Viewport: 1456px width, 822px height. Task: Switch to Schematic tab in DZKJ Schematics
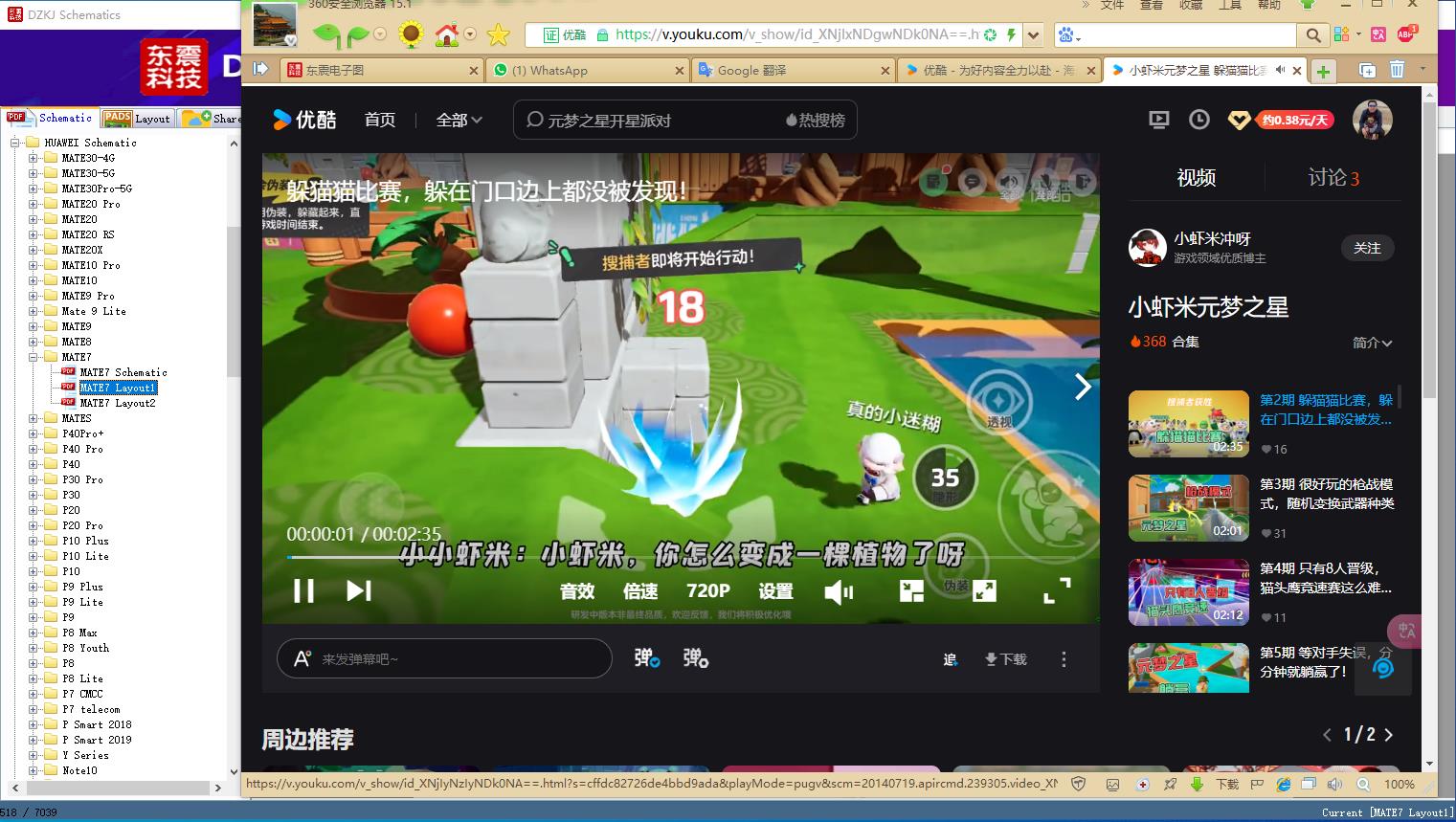pos(49,118)
